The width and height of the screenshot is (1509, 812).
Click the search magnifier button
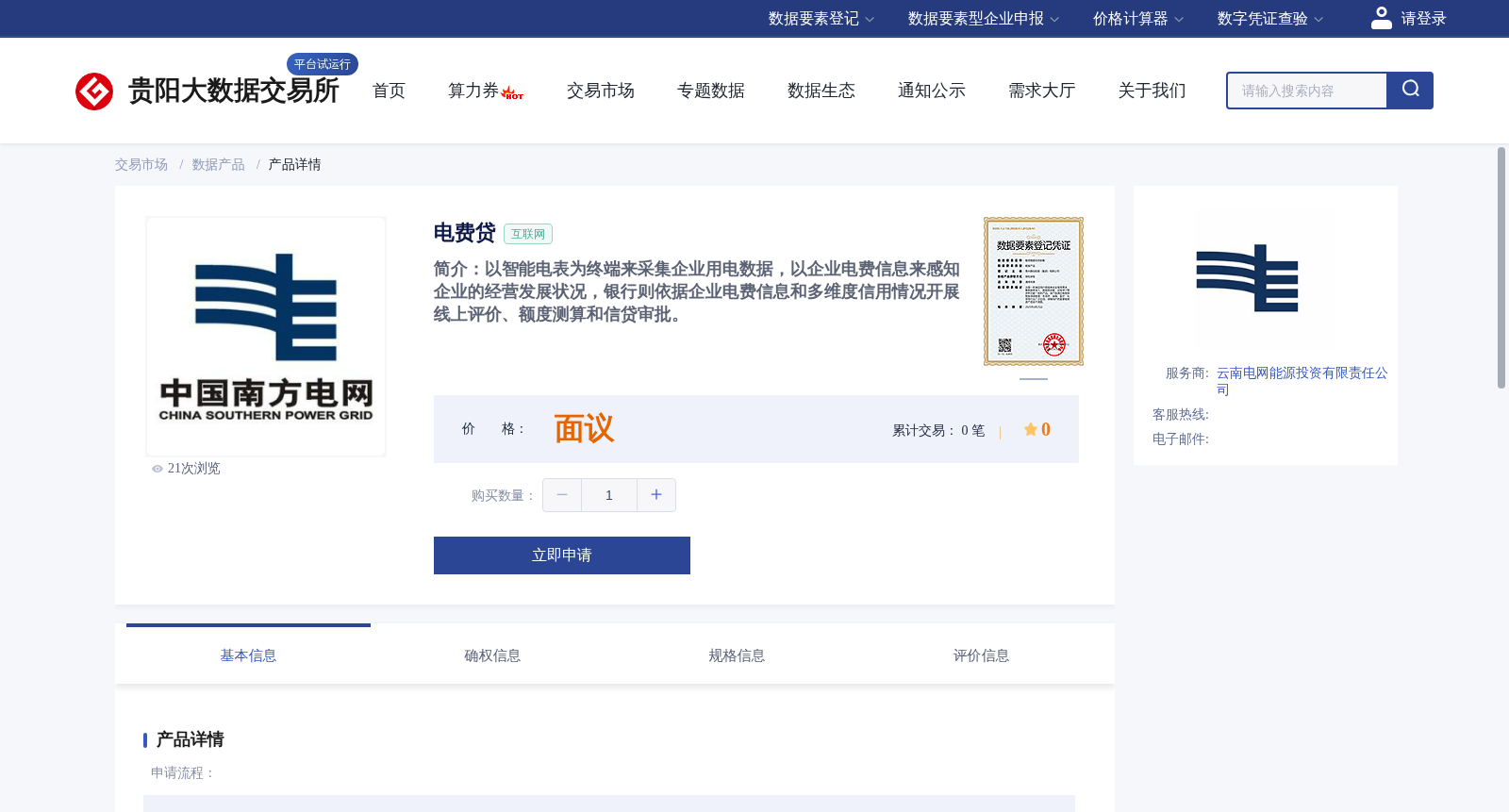coord(1410,91)
